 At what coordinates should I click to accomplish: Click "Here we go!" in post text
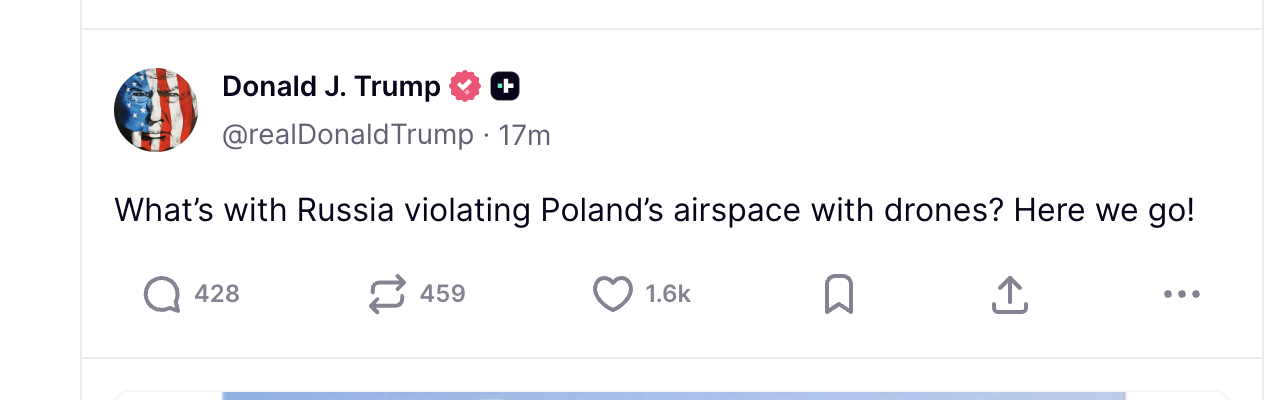point(1104,211)
